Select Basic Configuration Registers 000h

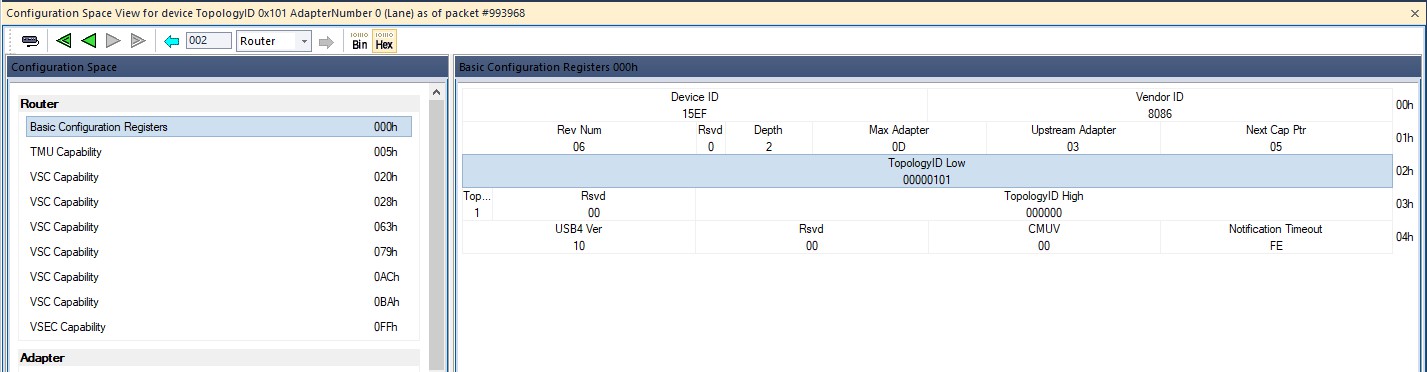(x=219, y=127)
